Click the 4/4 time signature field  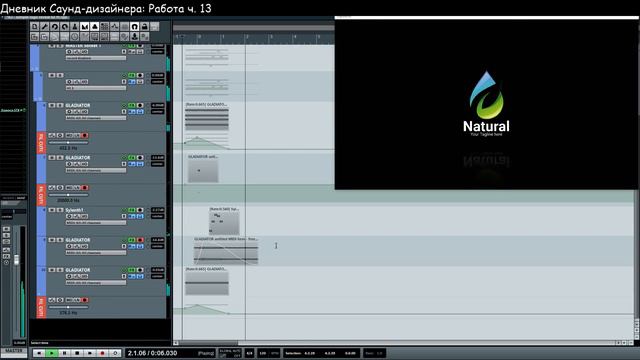(x=249, y=353)
